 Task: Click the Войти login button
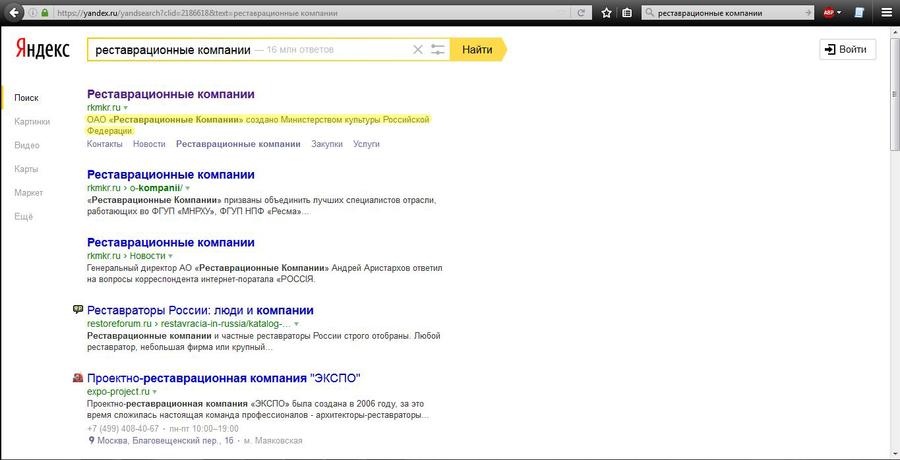[847, 49]
